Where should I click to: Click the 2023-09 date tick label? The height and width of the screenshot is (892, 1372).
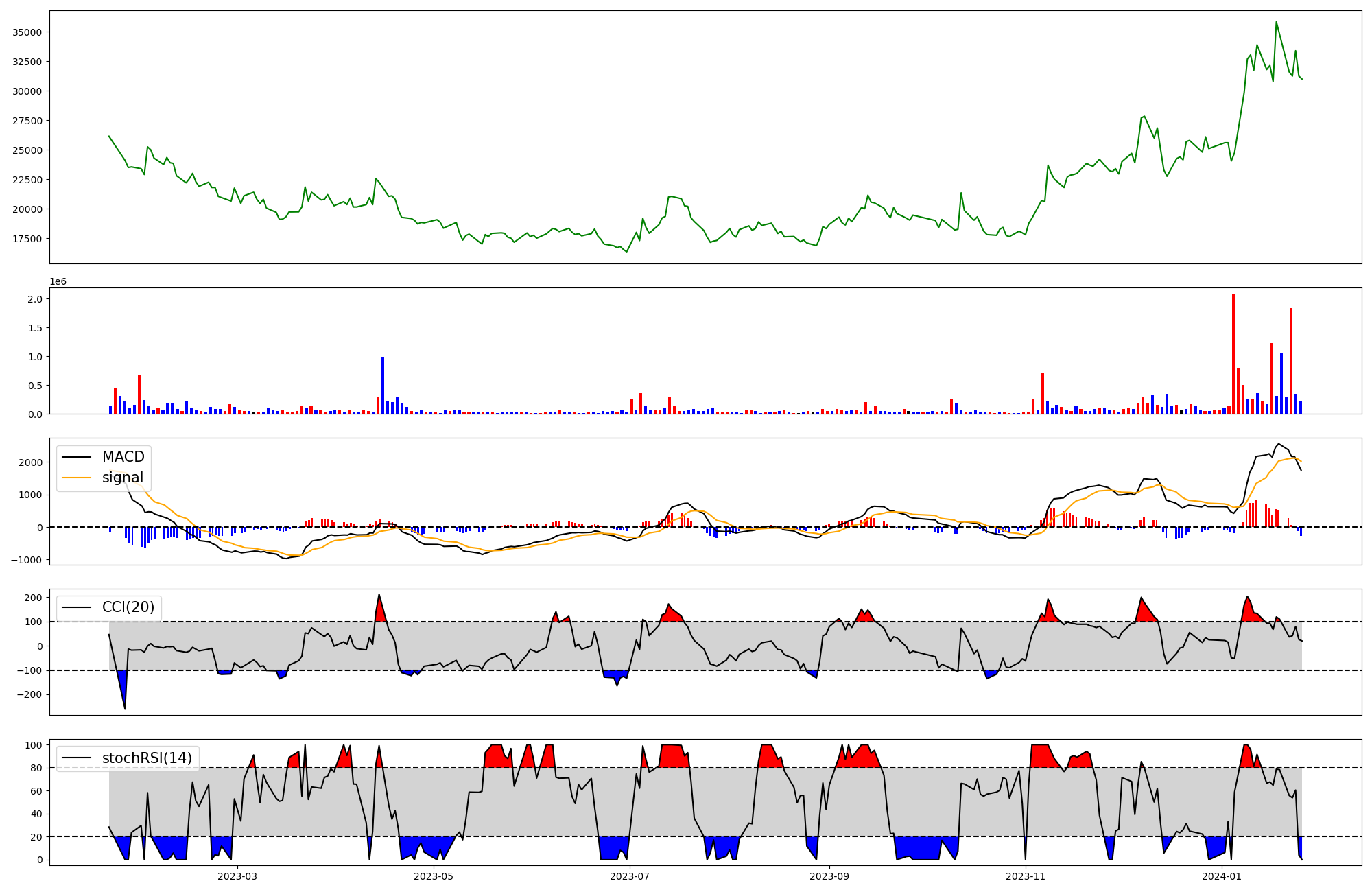point(829,876)
